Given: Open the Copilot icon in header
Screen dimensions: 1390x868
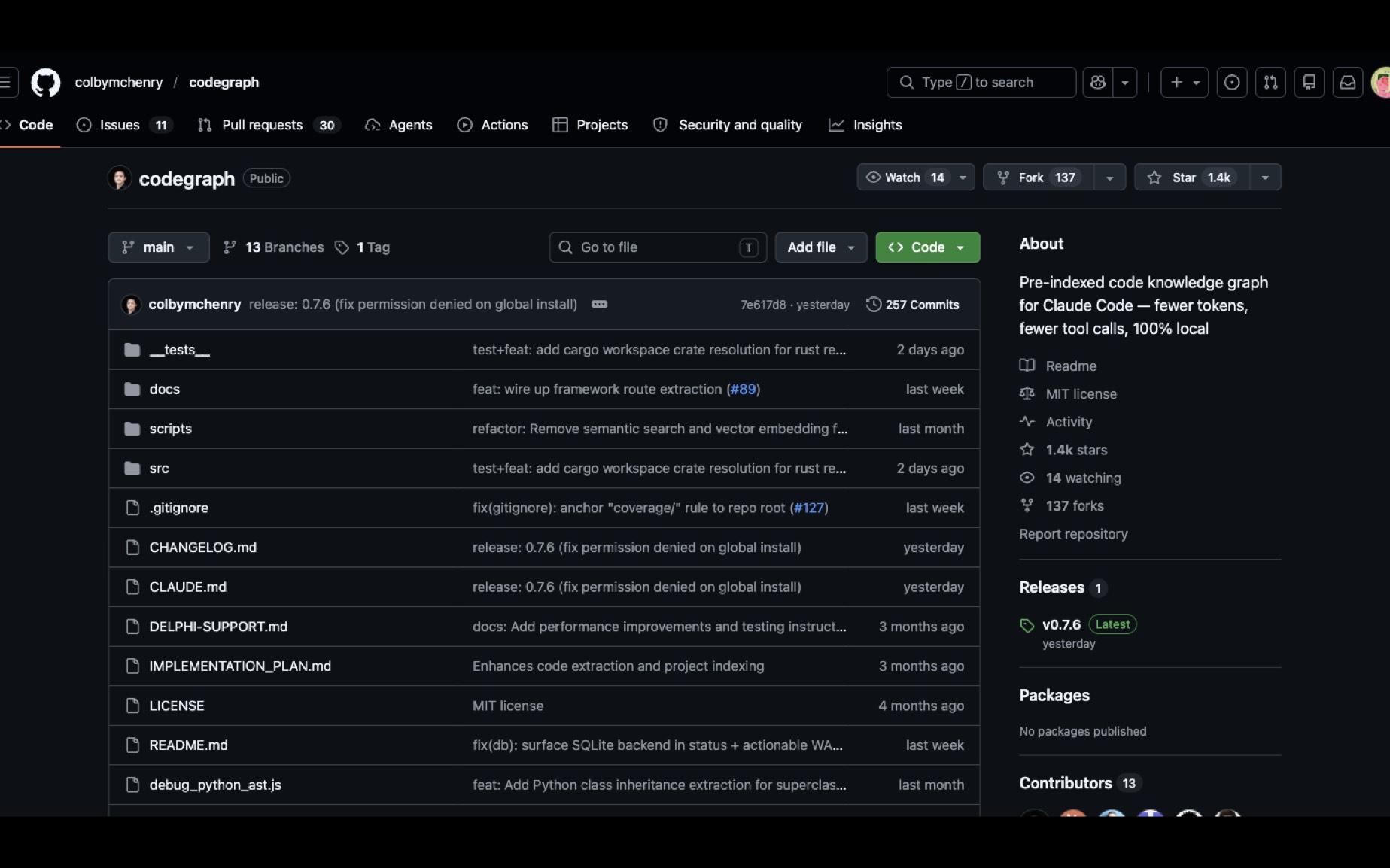Looking at the screenshot, I should tap(1097, 83).
